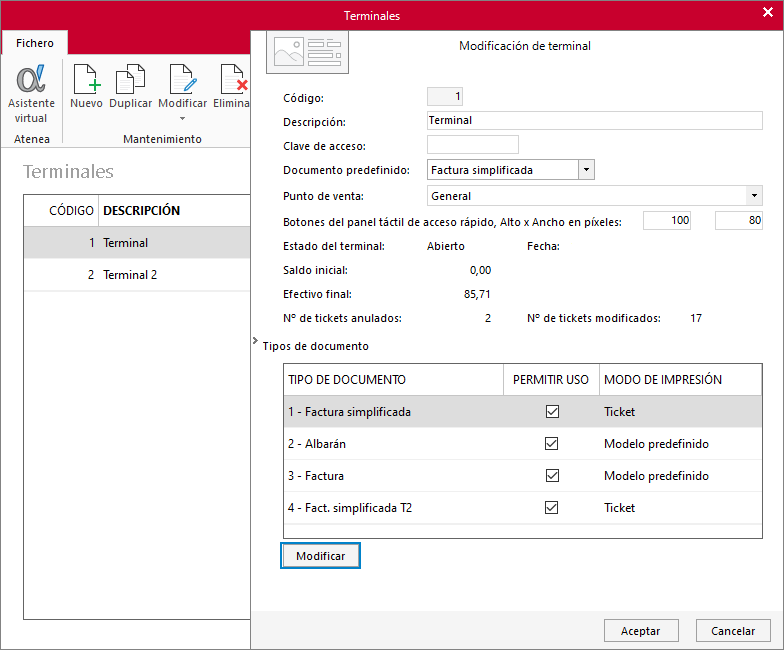The image size is (784, 650).
Task: Click the Código field
Action: point(444,96)
